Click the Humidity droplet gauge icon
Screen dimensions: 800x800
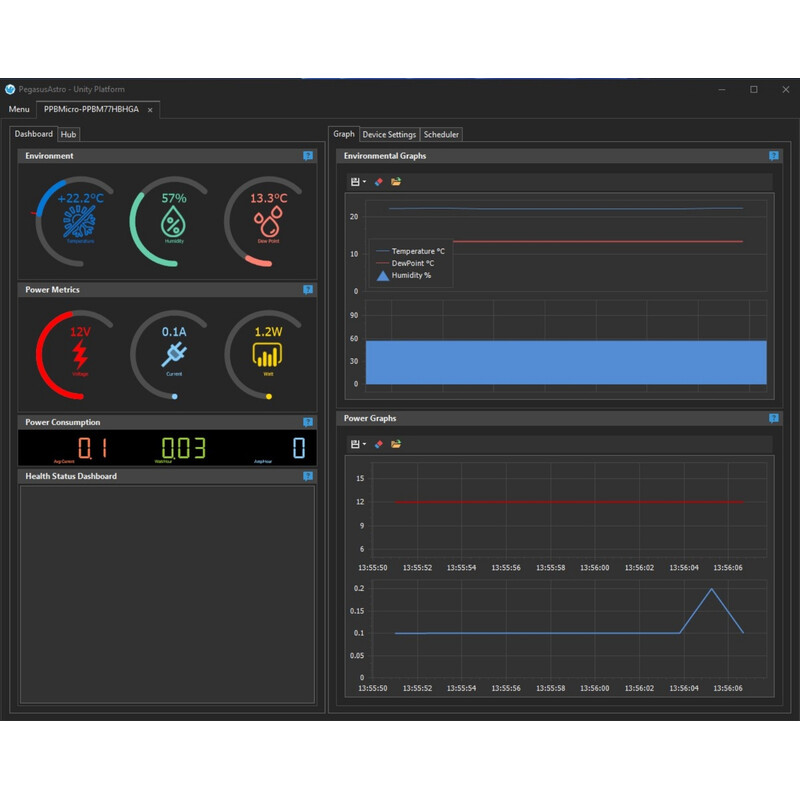(x=174, y=222)
